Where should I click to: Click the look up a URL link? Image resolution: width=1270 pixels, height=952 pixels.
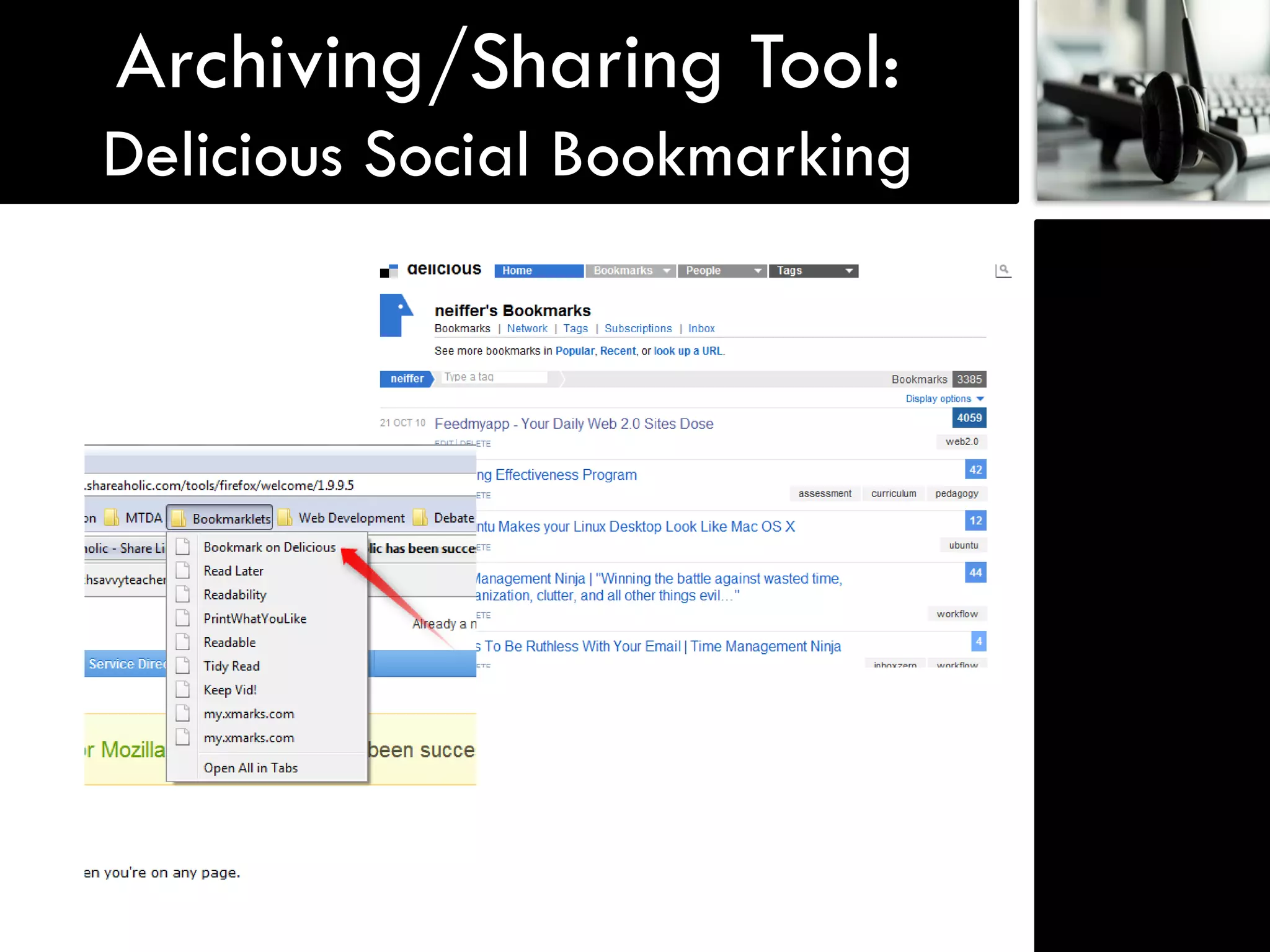[688, 351]
